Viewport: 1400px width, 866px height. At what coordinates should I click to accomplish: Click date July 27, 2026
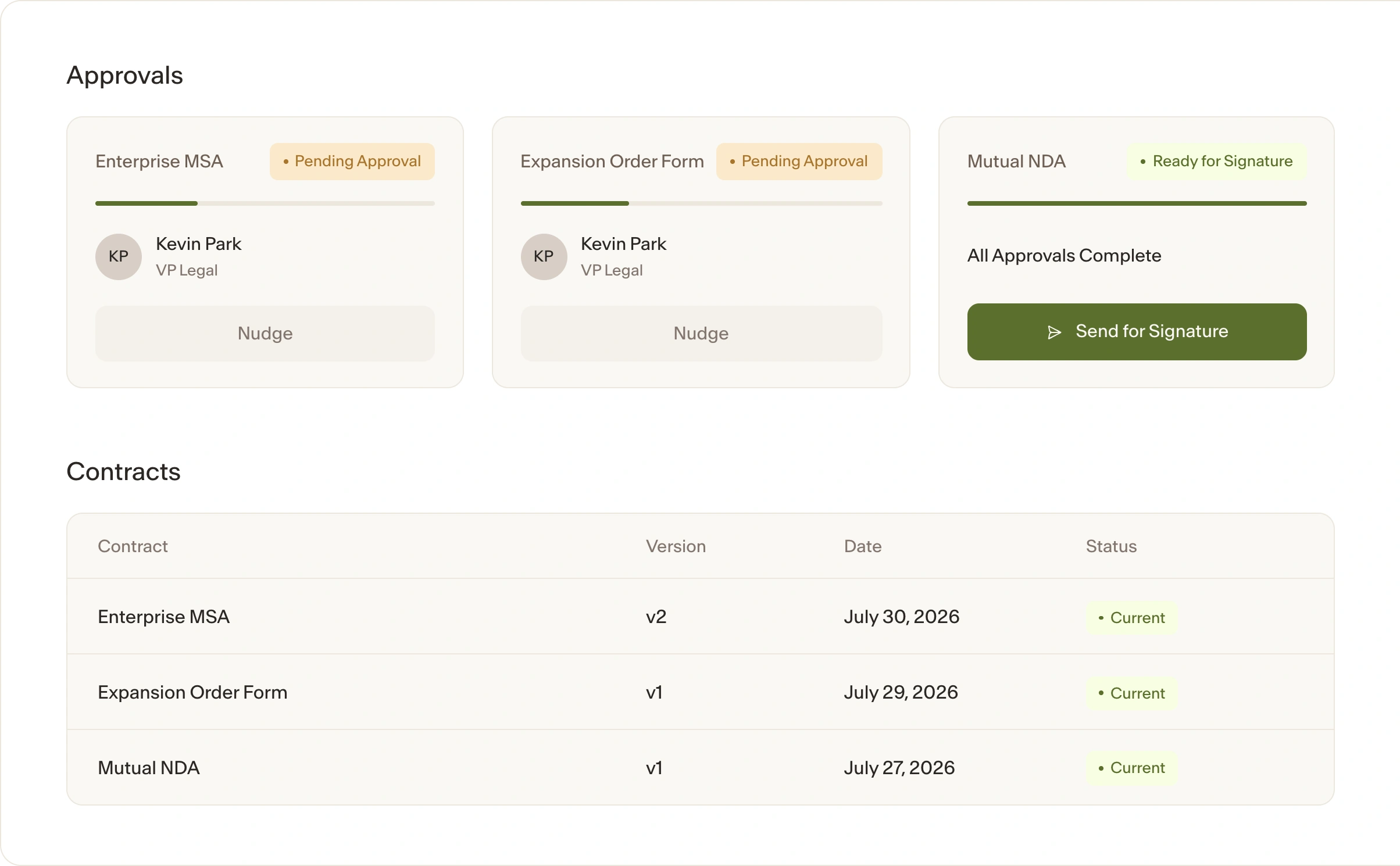tap(899, 768)
